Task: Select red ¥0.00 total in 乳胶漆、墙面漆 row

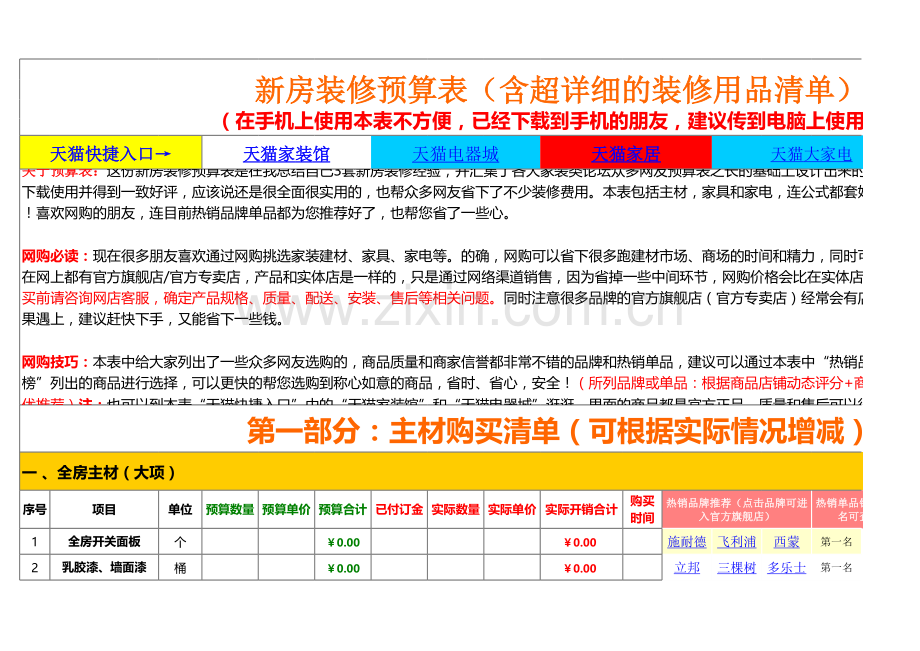Action: tap(581, 568)
